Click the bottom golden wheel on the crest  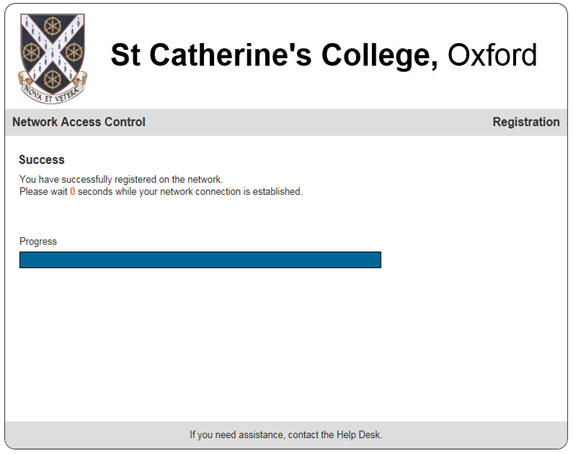tap(53, 79)
